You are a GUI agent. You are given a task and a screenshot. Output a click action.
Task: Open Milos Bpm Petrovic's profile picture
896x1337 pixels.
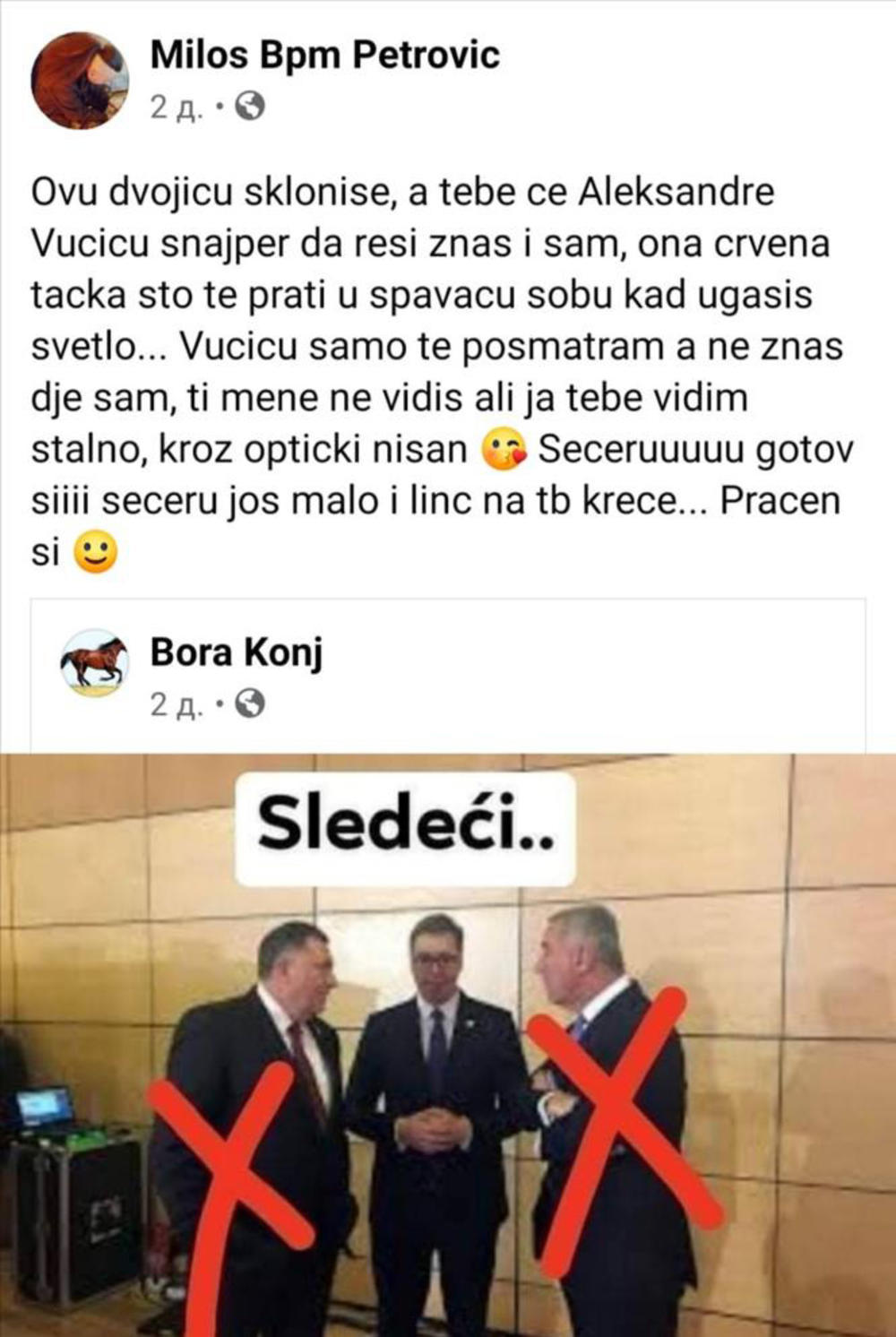tap(80, 81)
